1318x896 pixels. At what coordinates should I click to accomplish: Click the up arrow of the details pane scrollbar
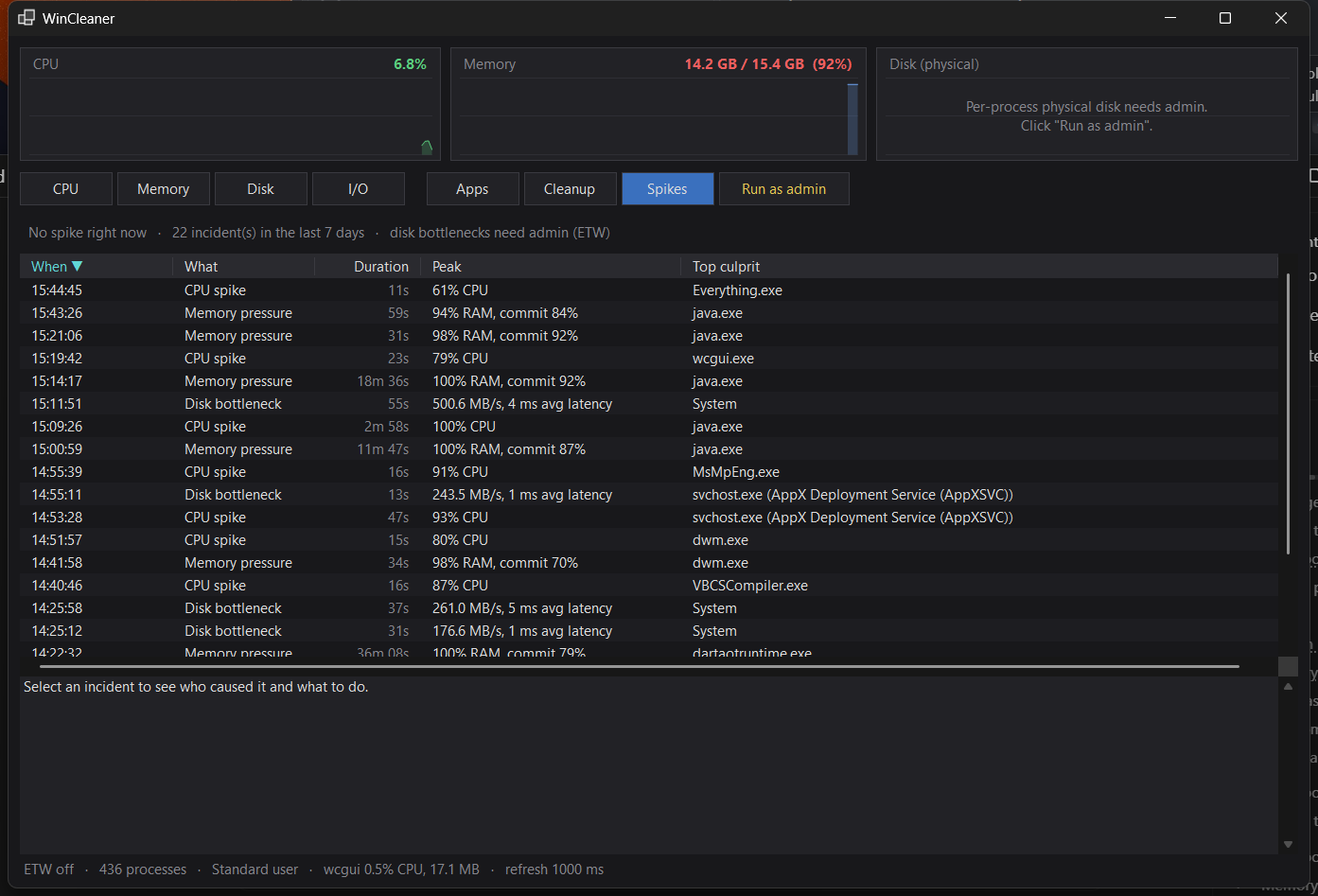[x=1288, y=687]
